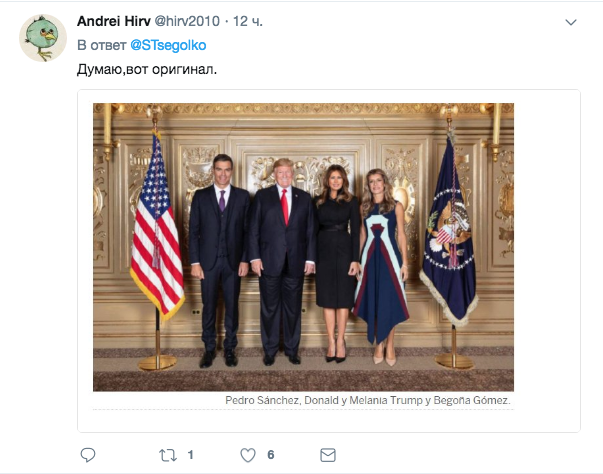This screenshot has height=474, width=603.
Task: Retweet this post using the arrows icon
Action: coord(168,455)
